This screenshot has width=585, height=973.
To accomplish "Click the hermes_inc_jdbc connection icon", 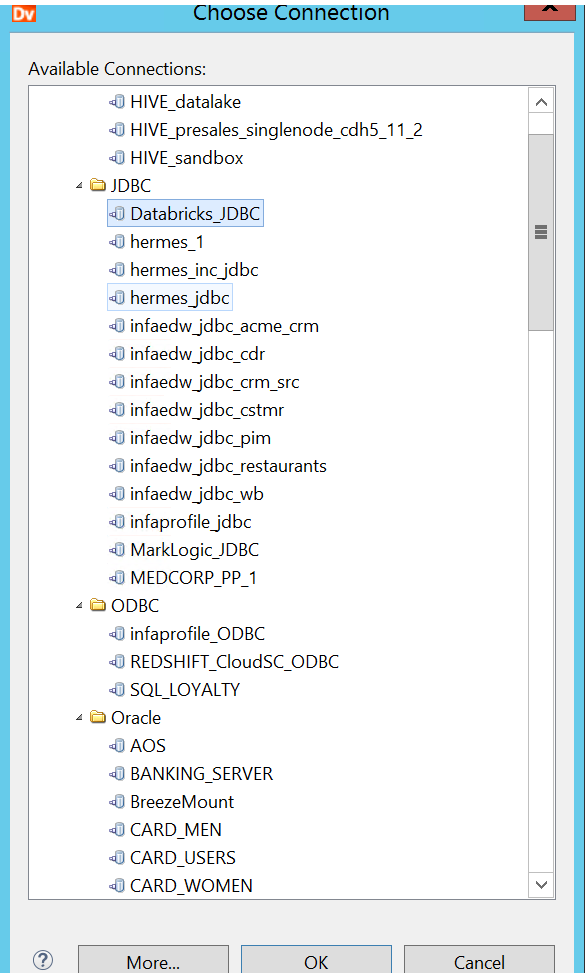I will (117, 270).
